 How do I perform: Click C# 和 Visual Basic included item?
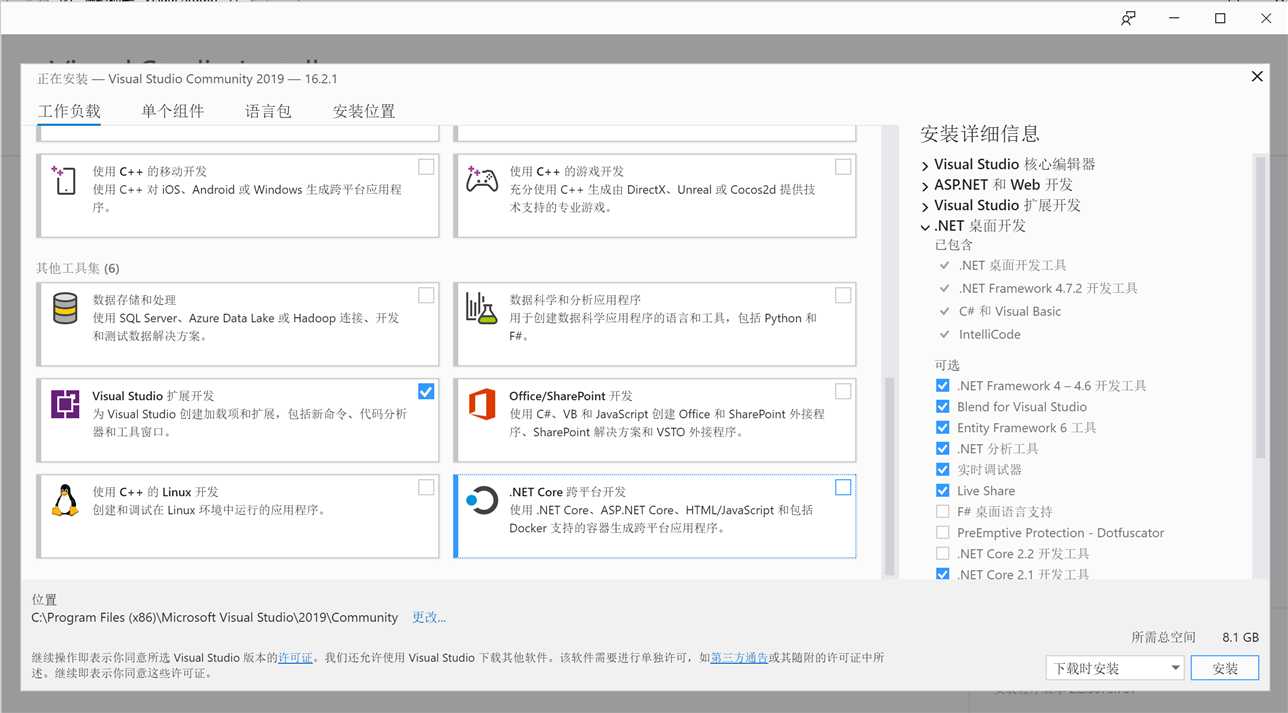click(x=1010, y=311)
